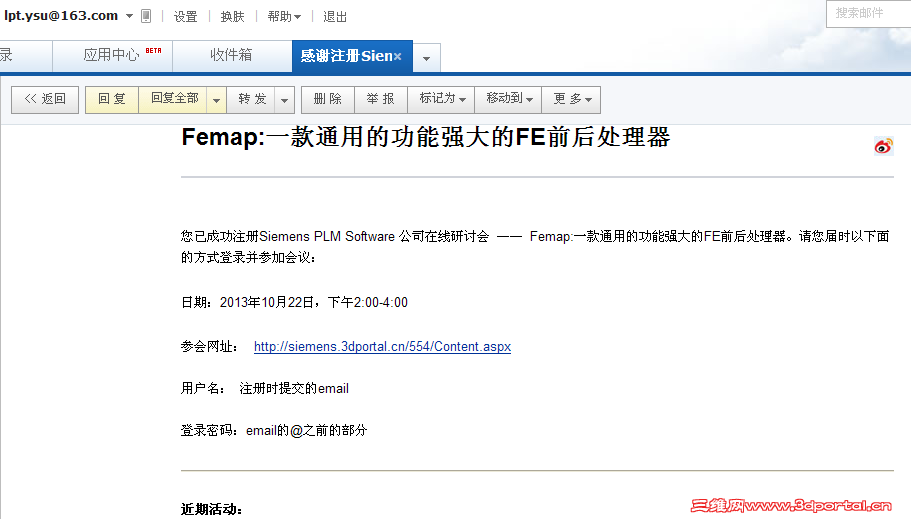Expand forward options arrow
This screenshot has height=519, width=911.
tap(285, 100)
